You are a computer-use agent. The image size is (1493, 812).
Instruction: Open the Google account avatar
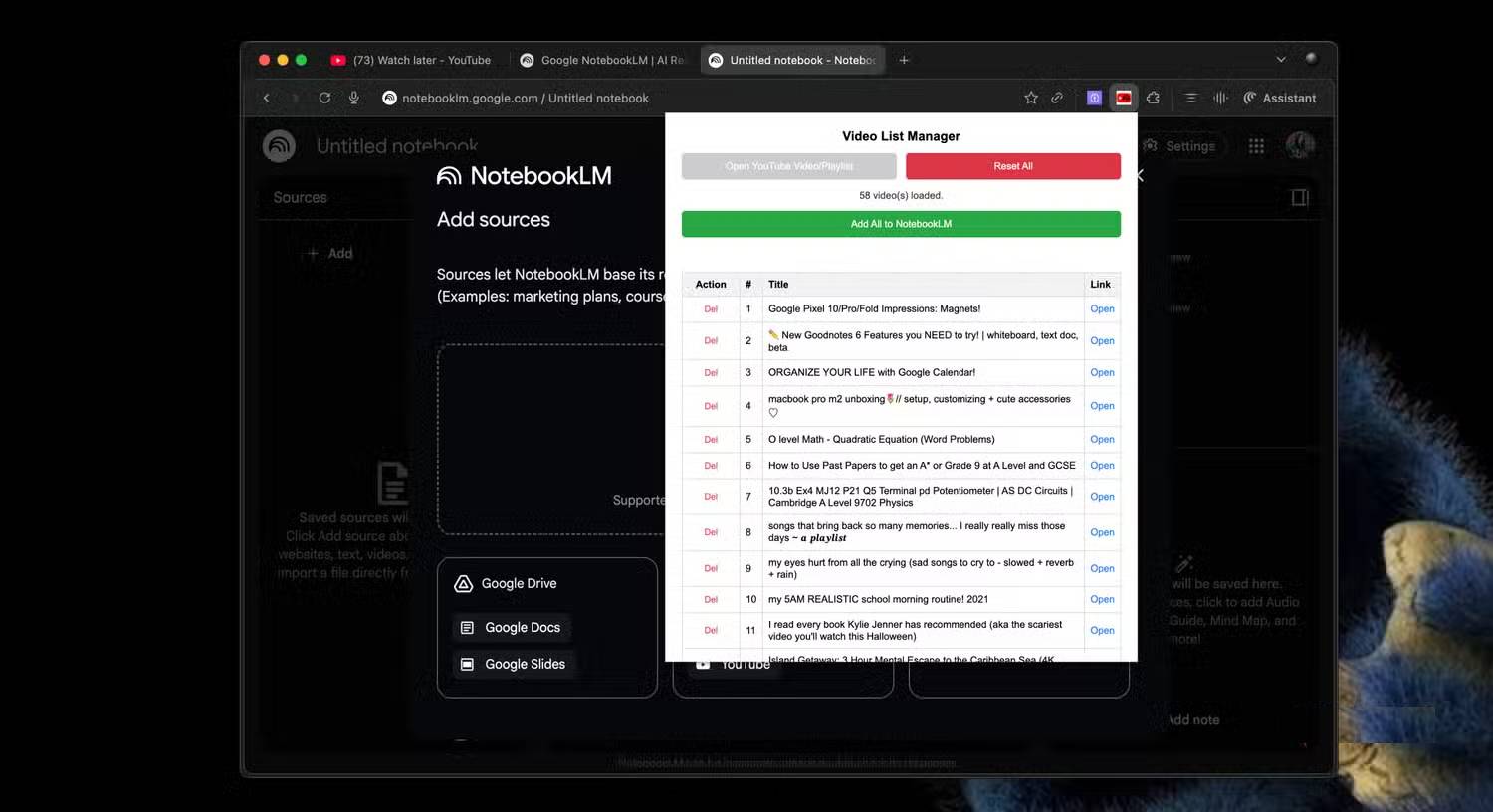1300,146
